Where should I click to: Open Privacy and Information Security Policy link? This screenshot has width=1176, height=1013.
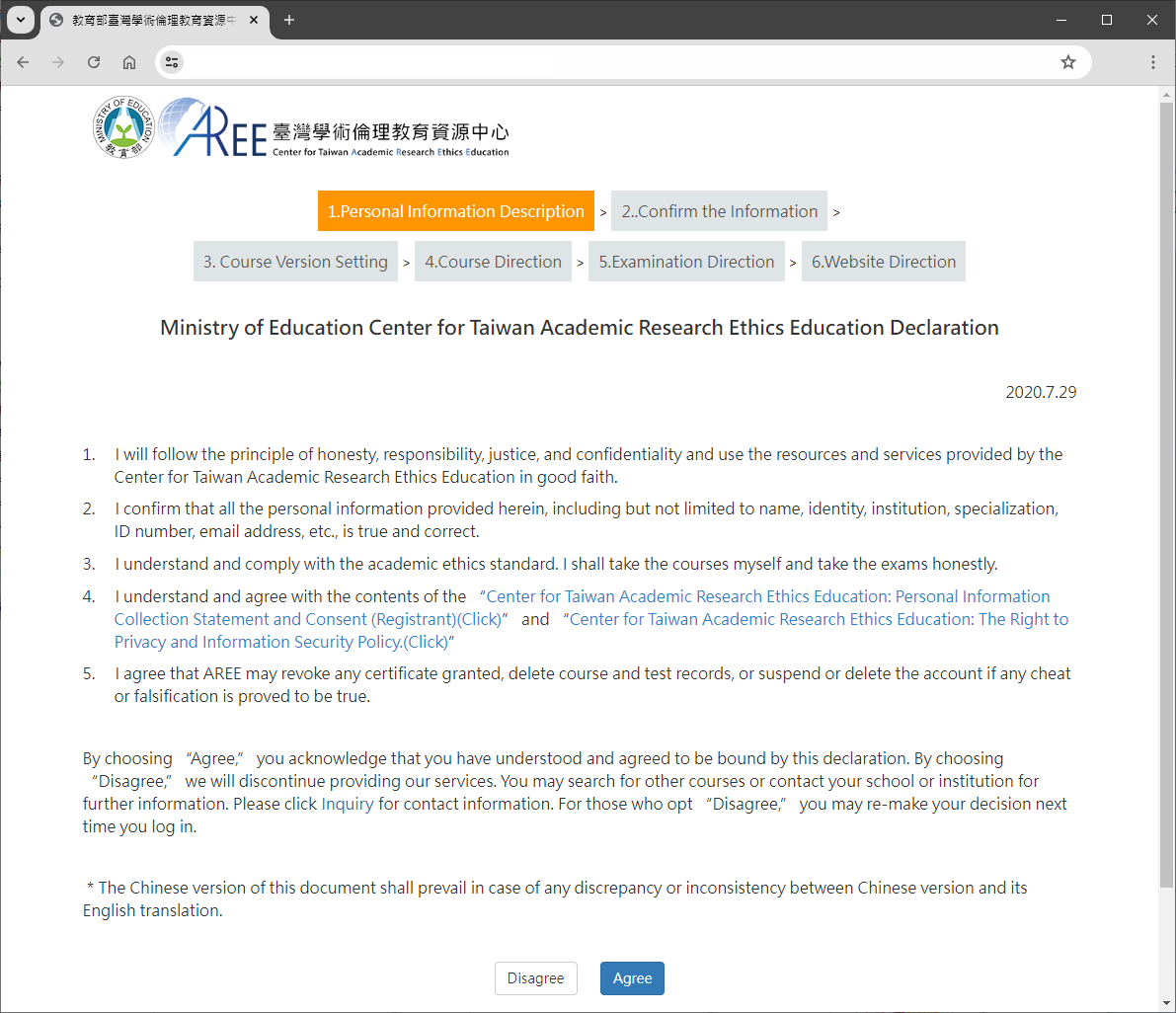coord(591,630)
